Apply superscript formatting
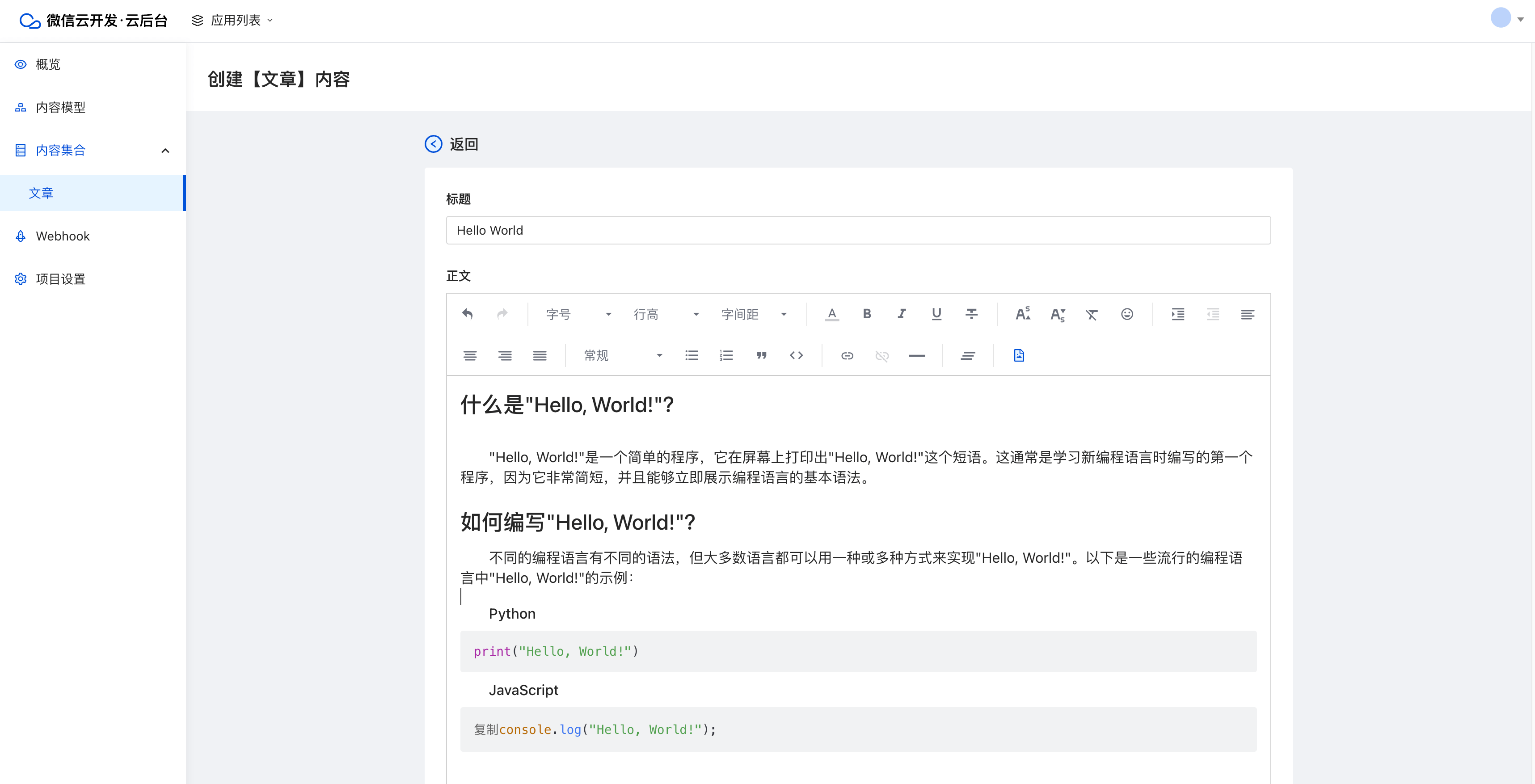This screenshot has height=784, width=1535. click(1023, 314)
